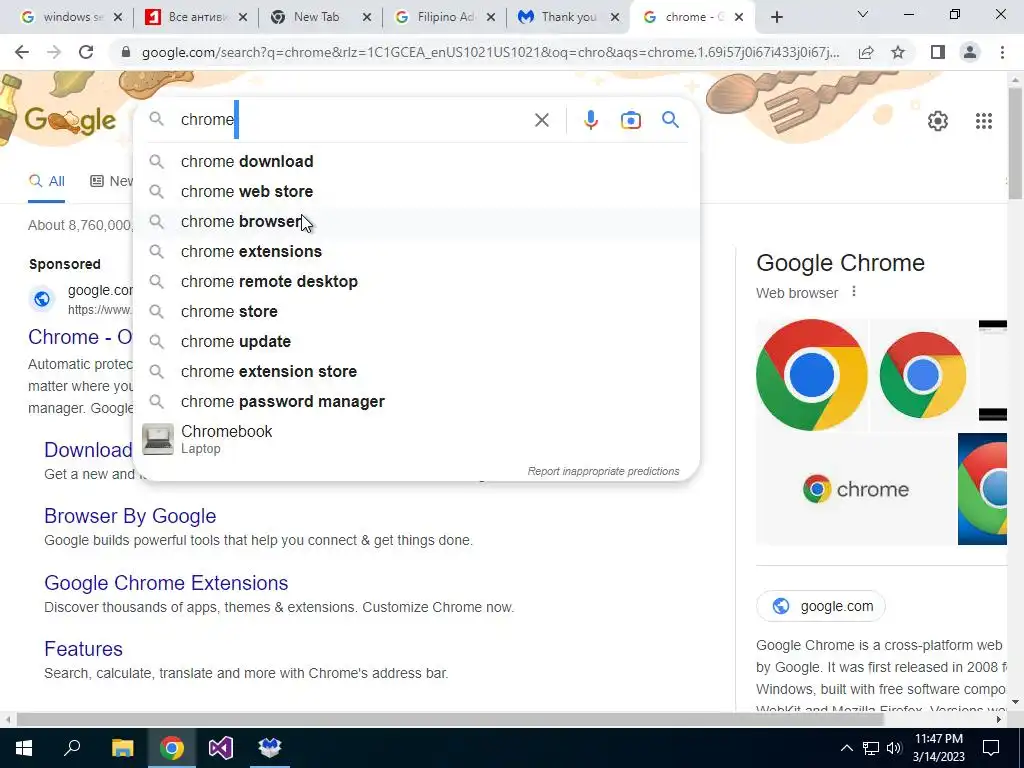Click the Google doodle logo
1024x768 pixels.
point(70,120)
